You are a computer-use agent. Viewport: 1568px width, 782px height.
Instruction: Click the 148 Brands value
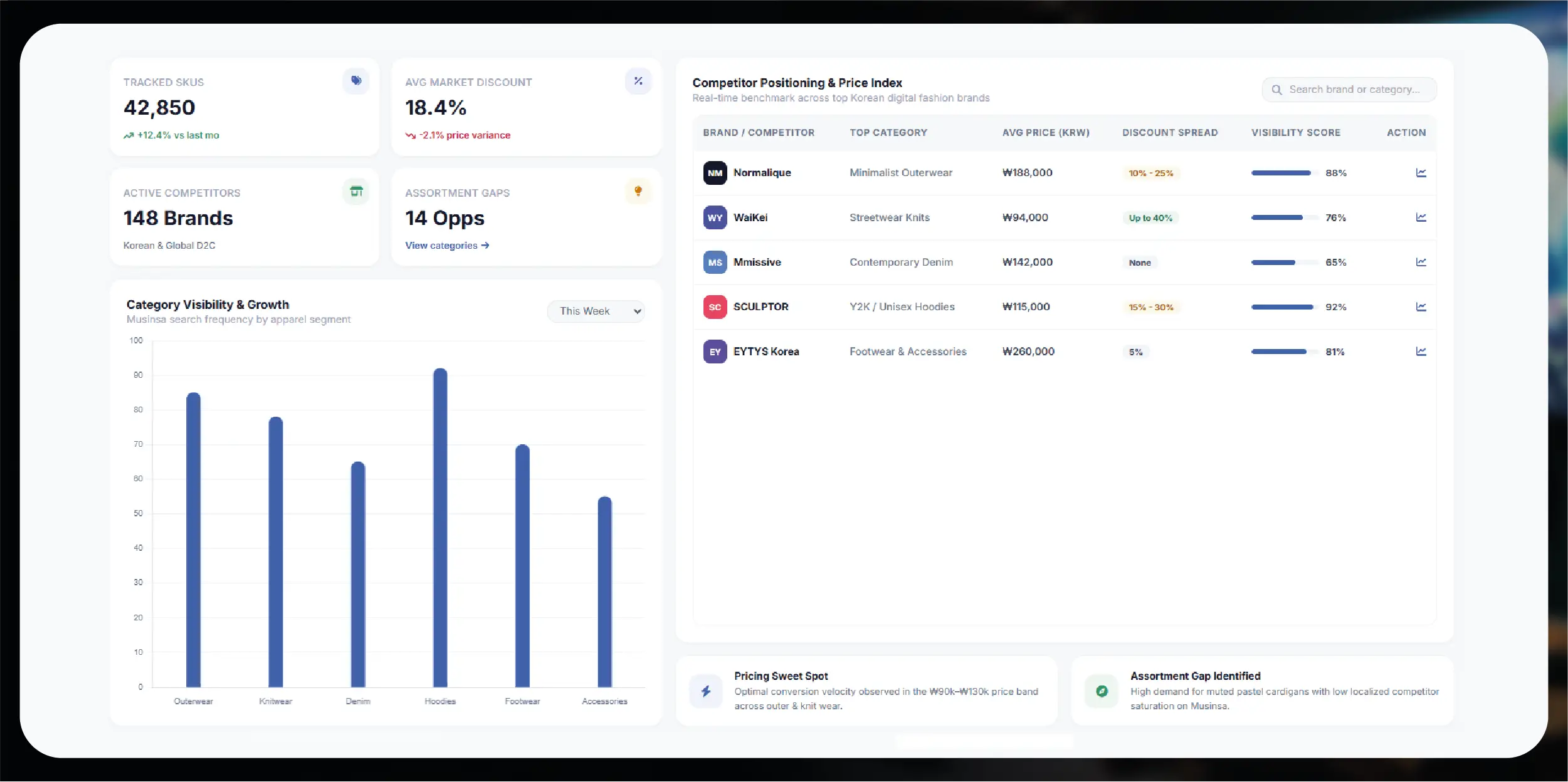point(178,218)
